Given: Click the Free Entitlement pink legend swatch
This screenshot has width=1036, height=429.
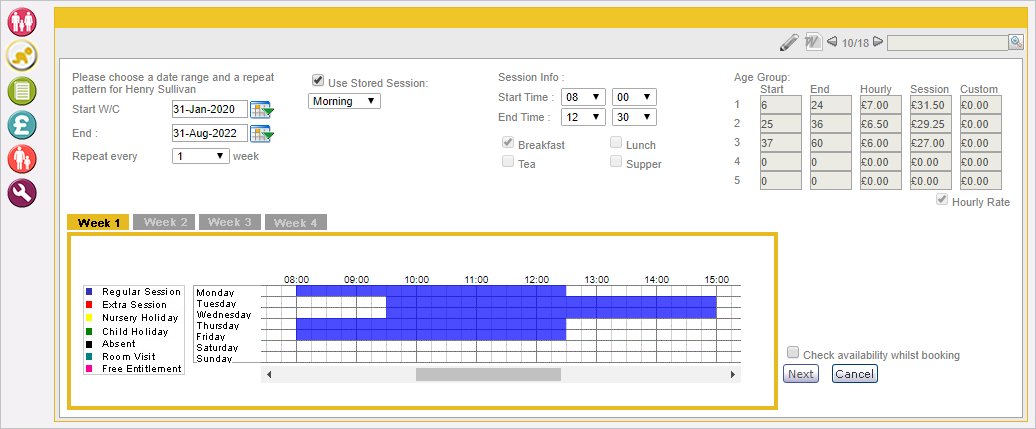Looking at the screenshot, I should pos(89,369).
